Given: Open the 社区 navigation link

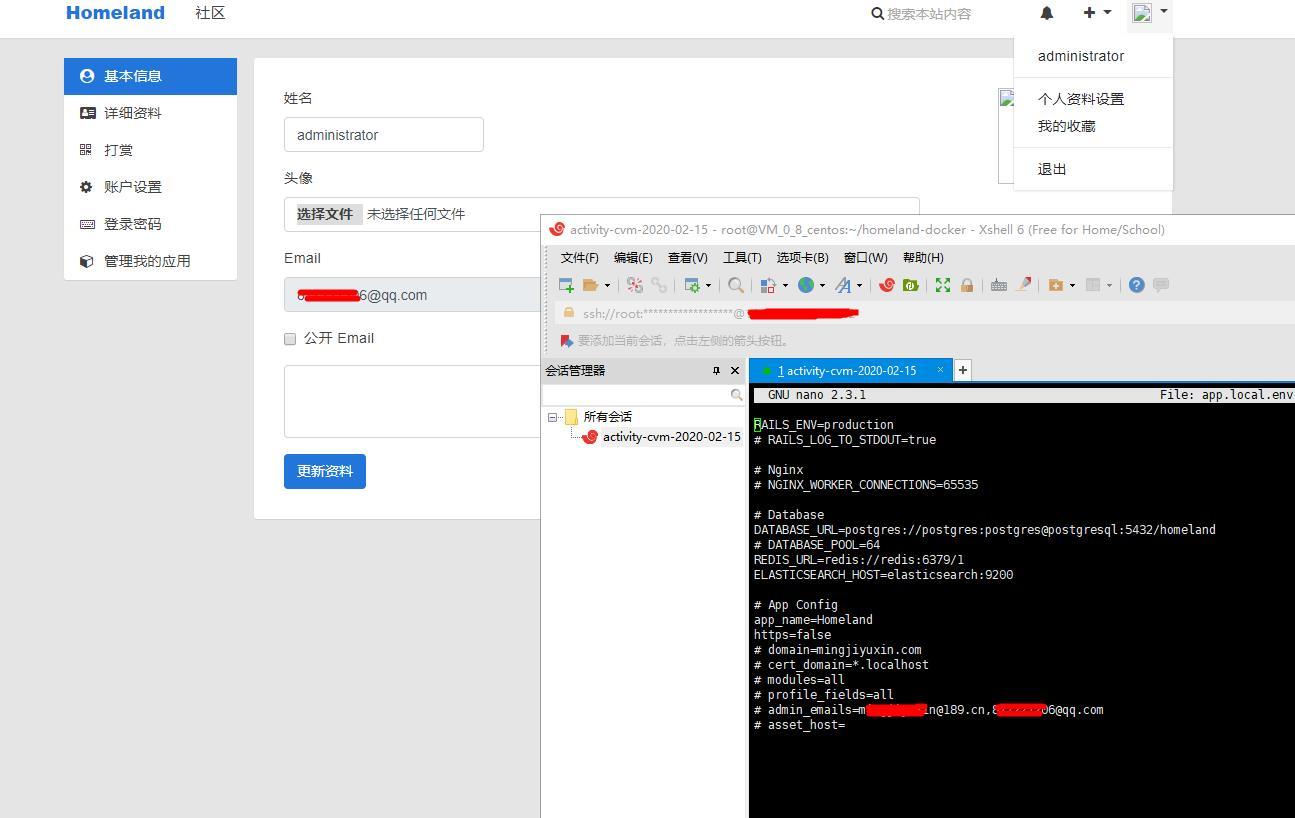Looking at the screenshot, I should [210, 13].
